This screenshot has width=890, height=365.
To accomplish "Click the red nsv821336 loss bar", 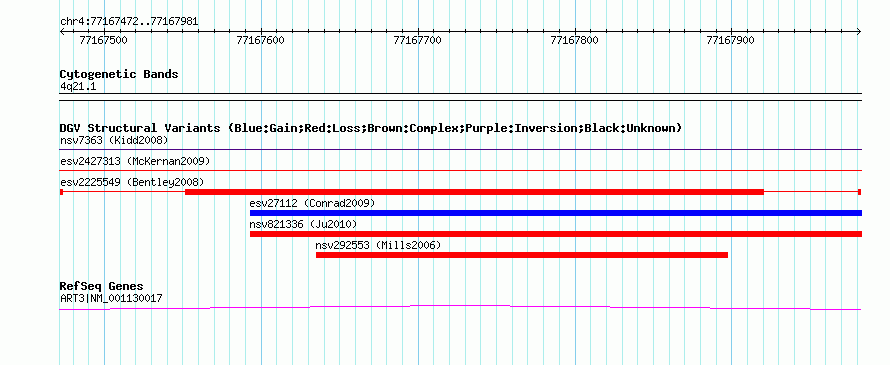I will pyautogui.click(x=556, y=234).
